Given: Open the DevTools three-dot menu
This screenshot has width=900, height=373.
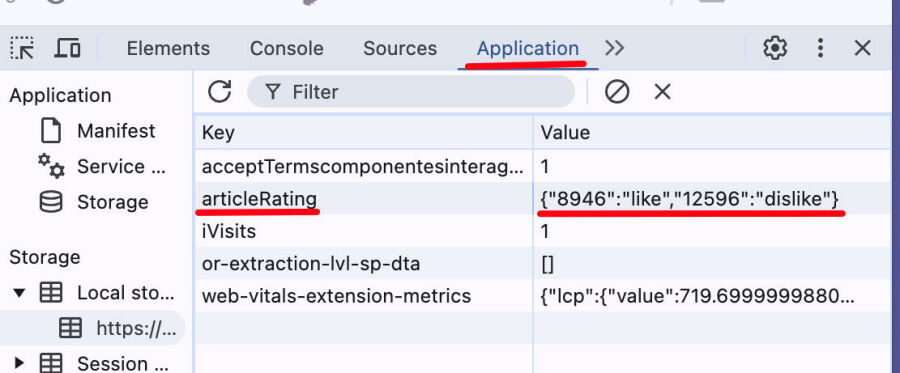Looking at the screenshot, I should (821, 48).
